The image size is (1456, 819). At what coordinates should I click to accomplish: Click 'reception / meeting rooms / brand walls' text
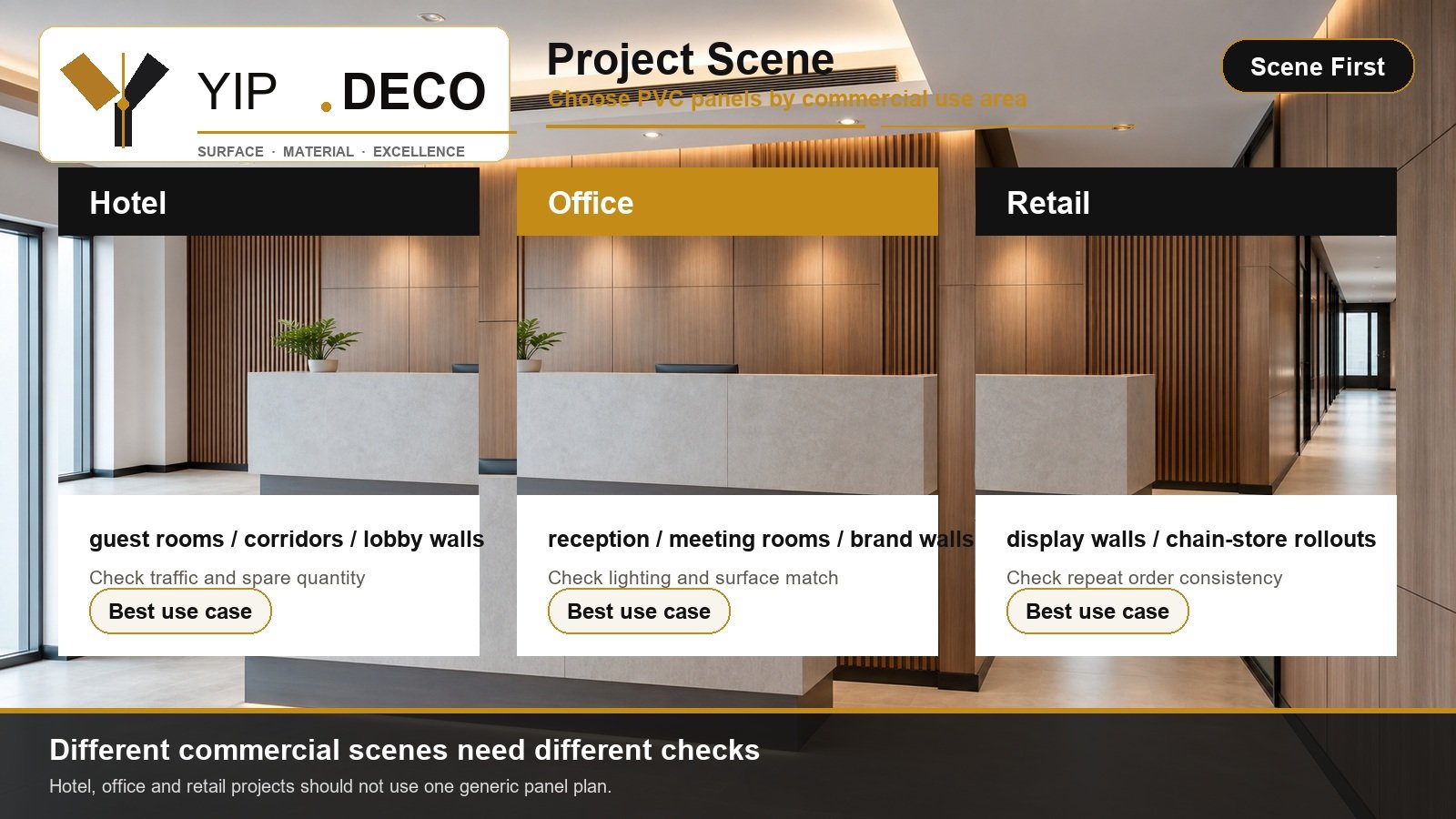tap(761, 539)
